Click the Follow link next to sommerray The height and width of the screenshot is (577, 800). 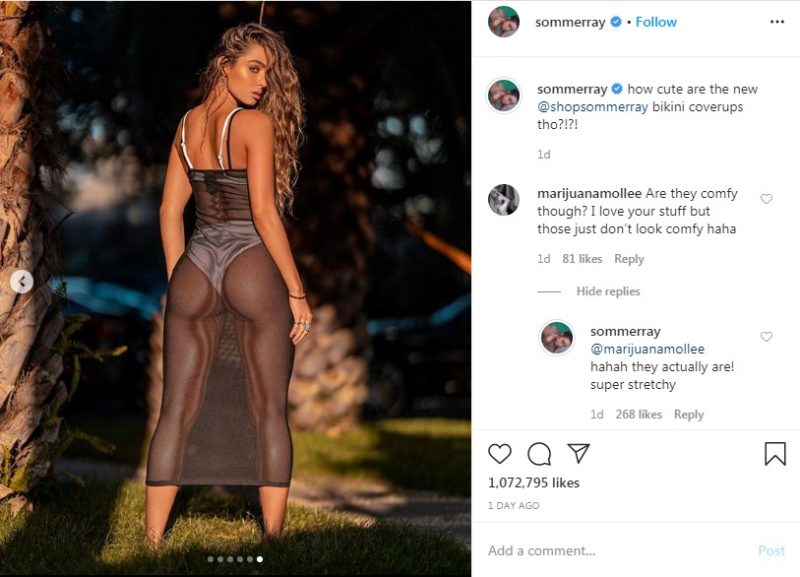pos(656,22)
